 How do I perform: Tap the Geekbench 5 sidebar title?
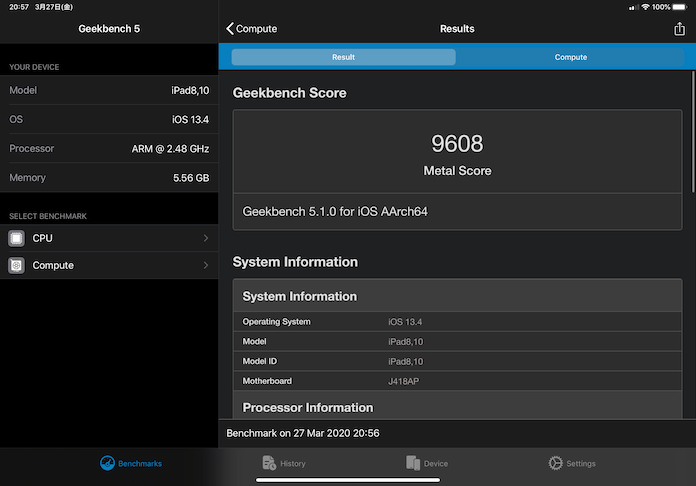click(109, 29)
